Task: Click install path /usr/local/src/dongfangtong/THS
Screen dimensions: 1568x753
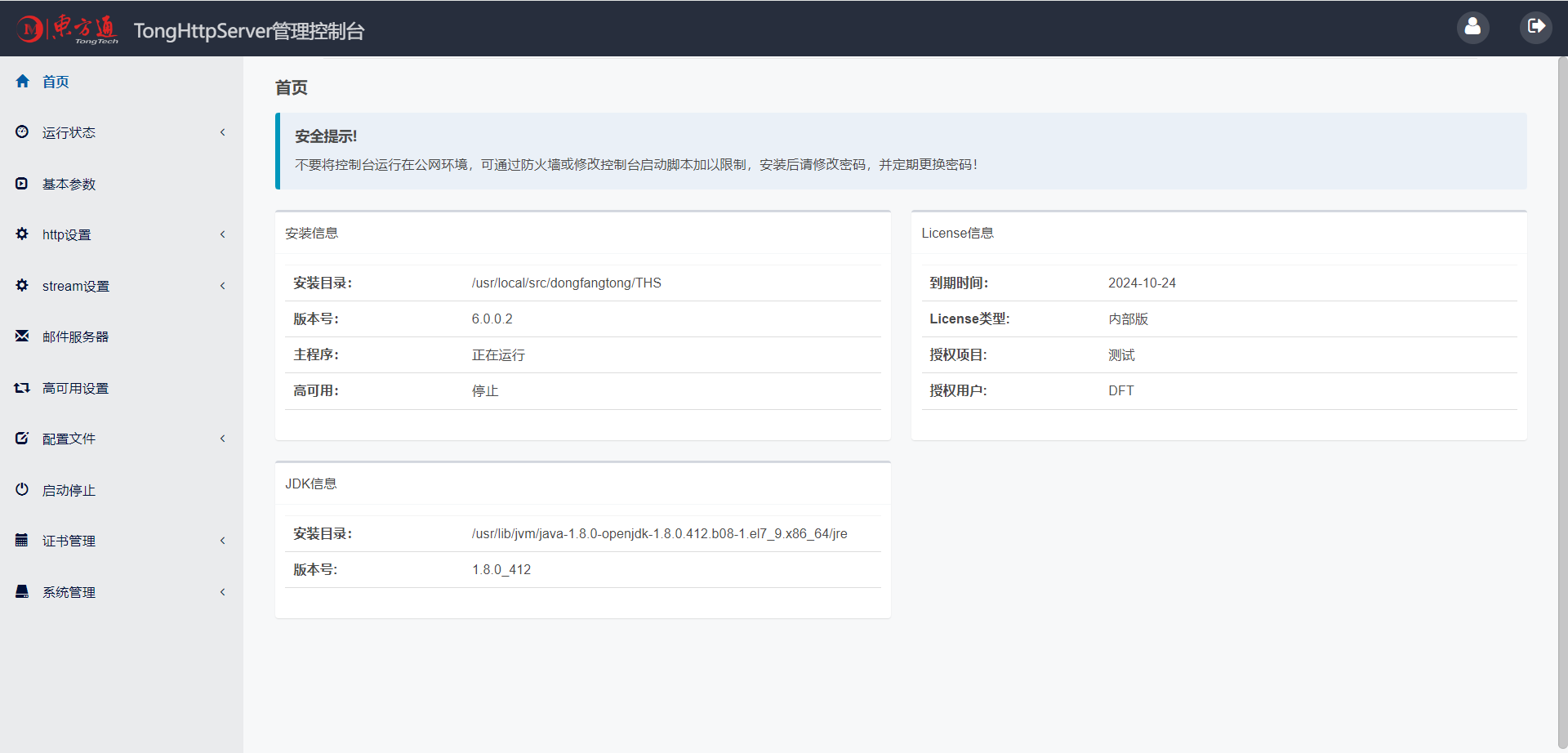Action: click(x=566, y=283)
